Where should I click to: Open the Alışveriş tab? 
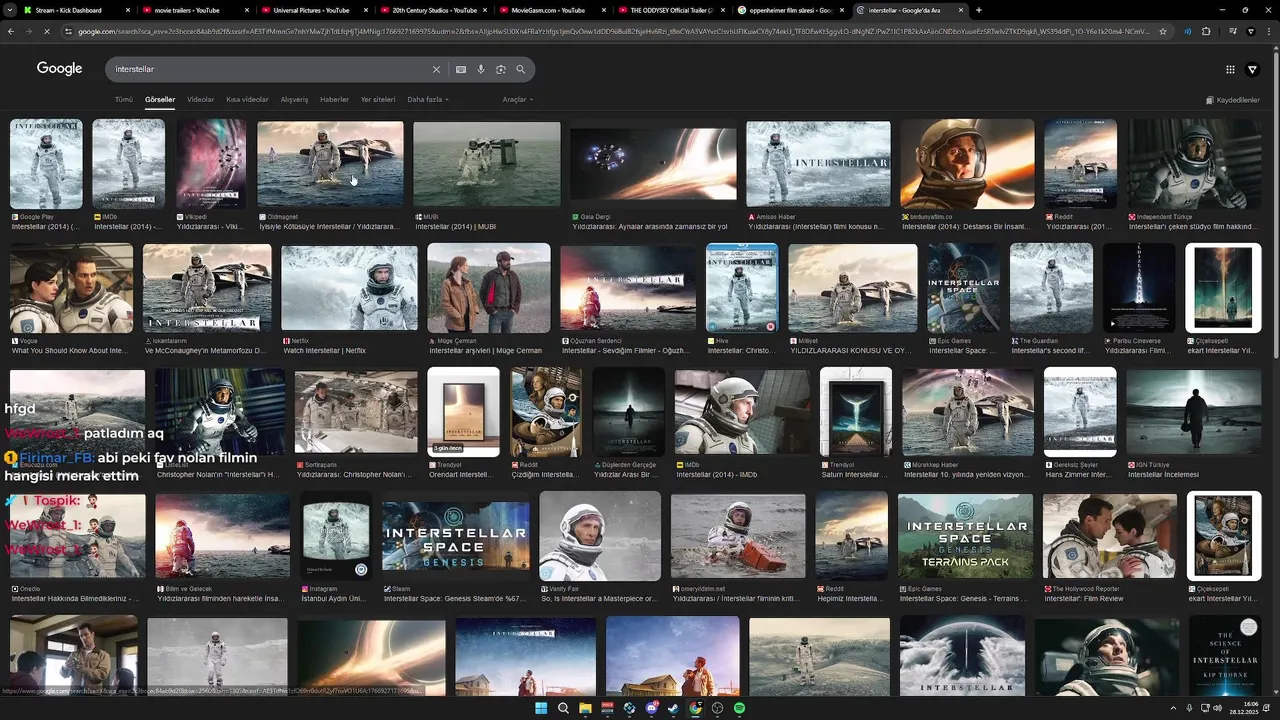coord(294,100)
